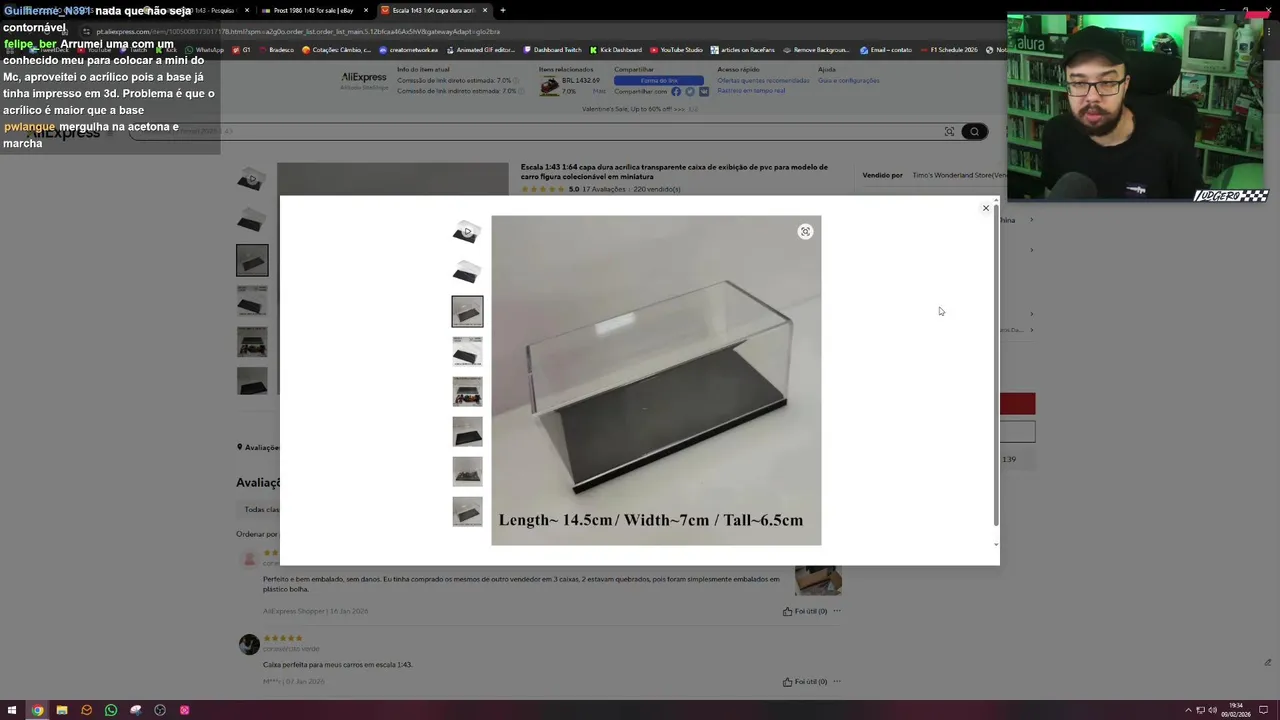The image size is (1280, 720).
Task: Select the highlighted third popup thumbnail
Action: coord(467,312)
